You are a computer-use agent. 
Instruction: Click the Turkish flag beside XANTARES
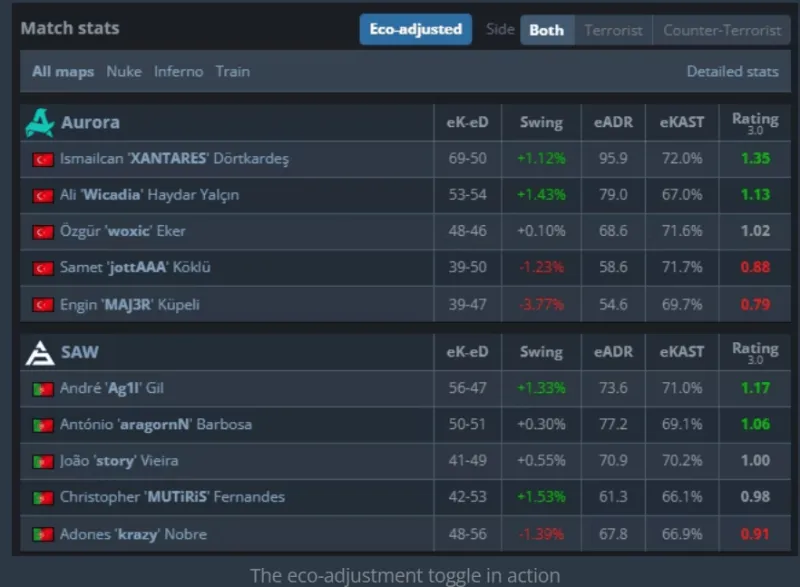(x=42, y=159)
